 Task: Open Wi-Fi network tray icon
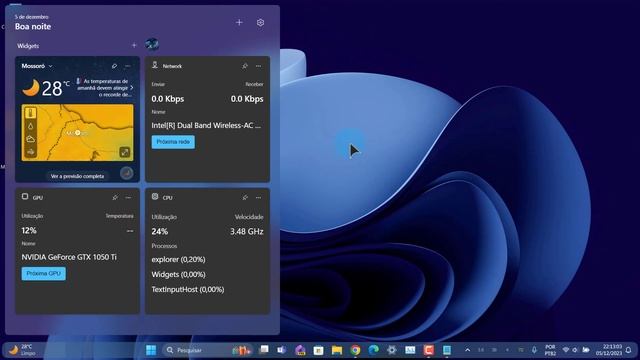tap(566, 350)
